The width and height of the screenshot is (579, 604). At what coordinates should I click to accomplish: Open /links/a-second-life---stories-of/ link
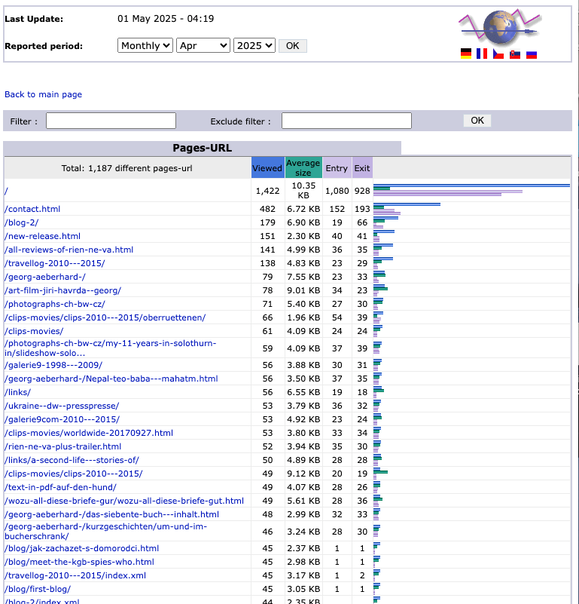[x=72, y=460]
